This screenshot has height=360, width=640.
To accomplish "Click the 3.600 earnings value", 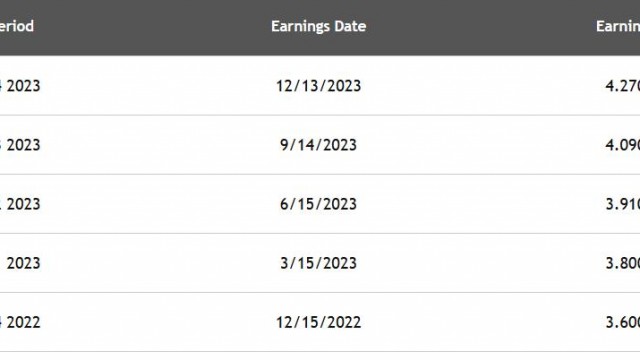I will point(623,322).
